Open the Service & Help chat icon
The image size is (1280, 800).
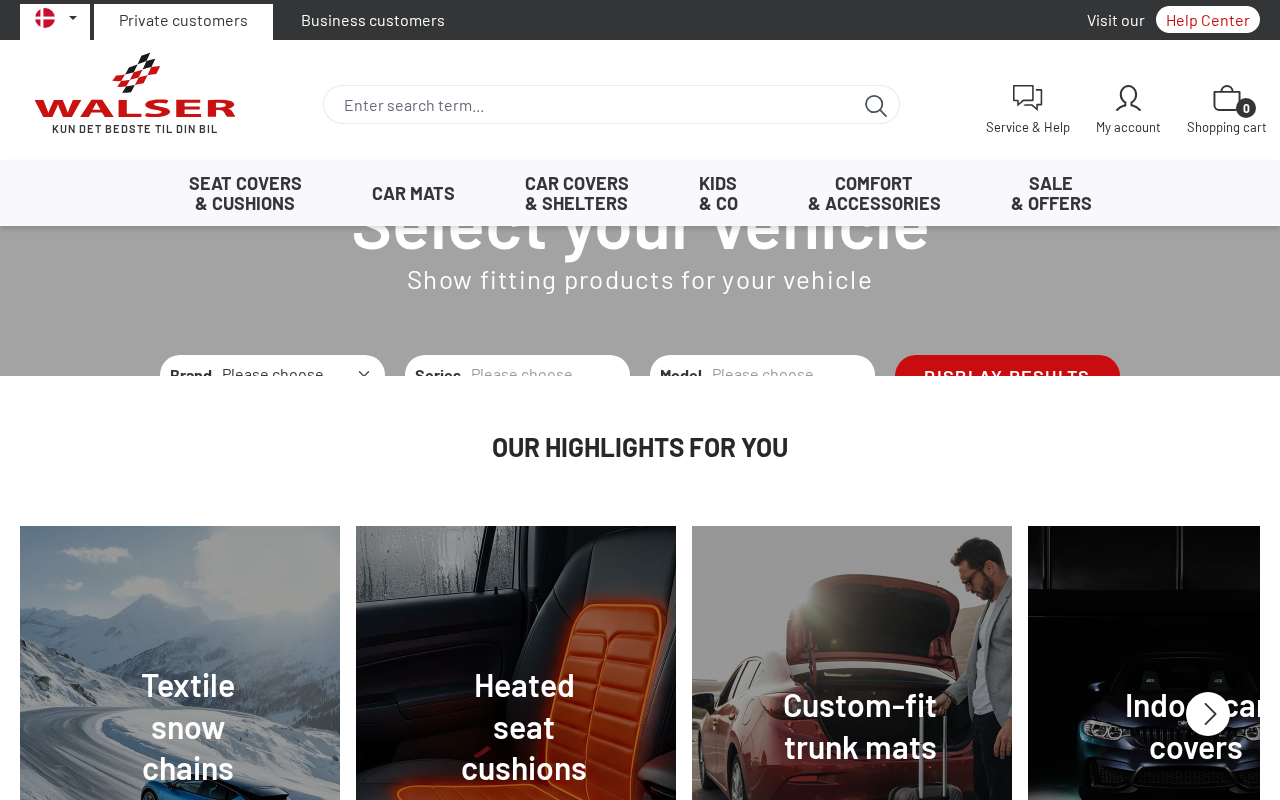(1027, 98)
